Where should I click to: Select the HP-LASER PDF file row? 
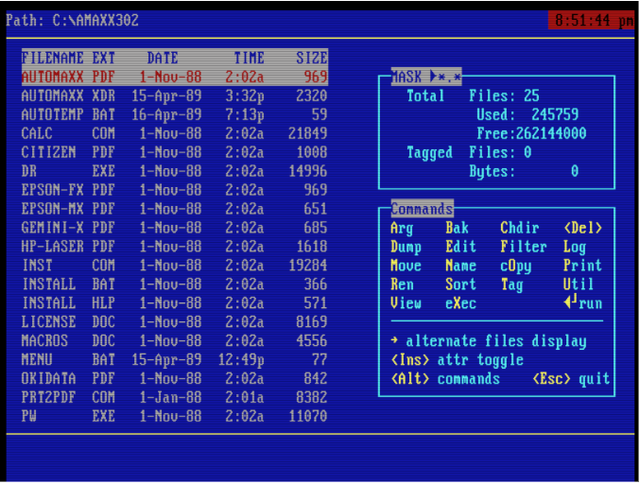tap(175, 246)
